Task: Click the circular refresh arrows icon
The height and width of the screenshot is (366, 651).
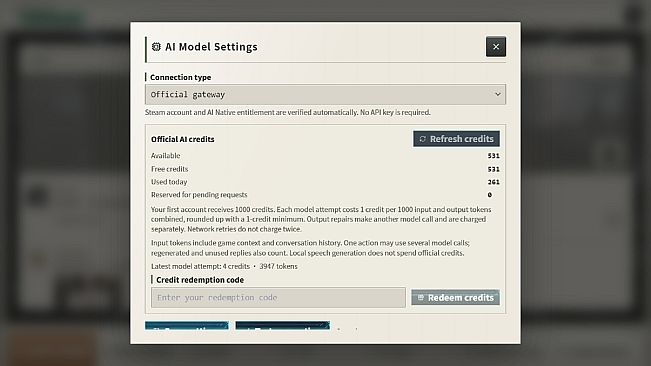Action: tap(423, 139)
